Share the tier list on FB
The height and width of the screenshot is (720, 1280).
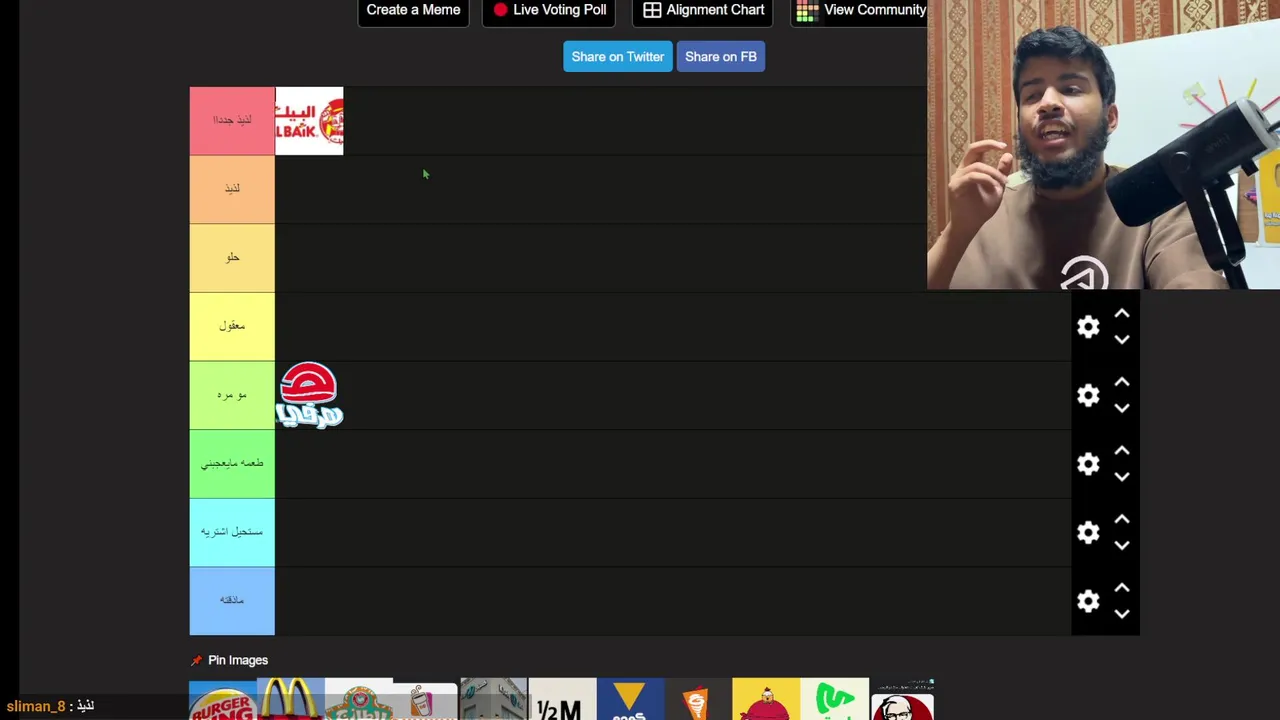(721, 57)
